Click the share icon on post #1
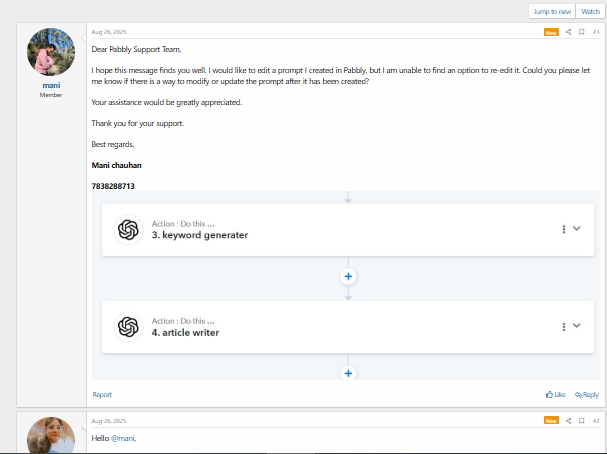 pos(568,32)
